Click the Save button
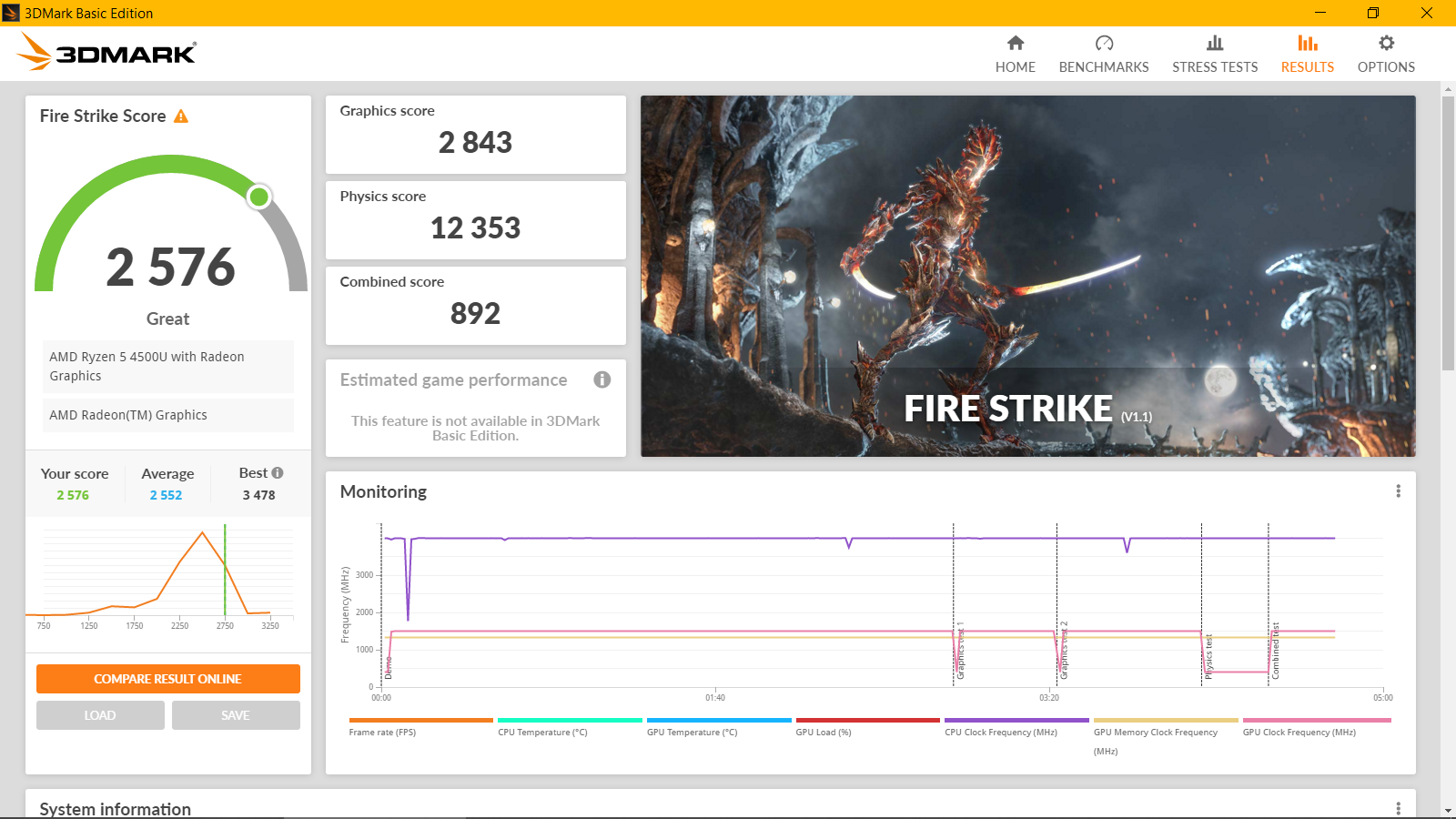Screen dimensions: 1456x819 (236, 715)
